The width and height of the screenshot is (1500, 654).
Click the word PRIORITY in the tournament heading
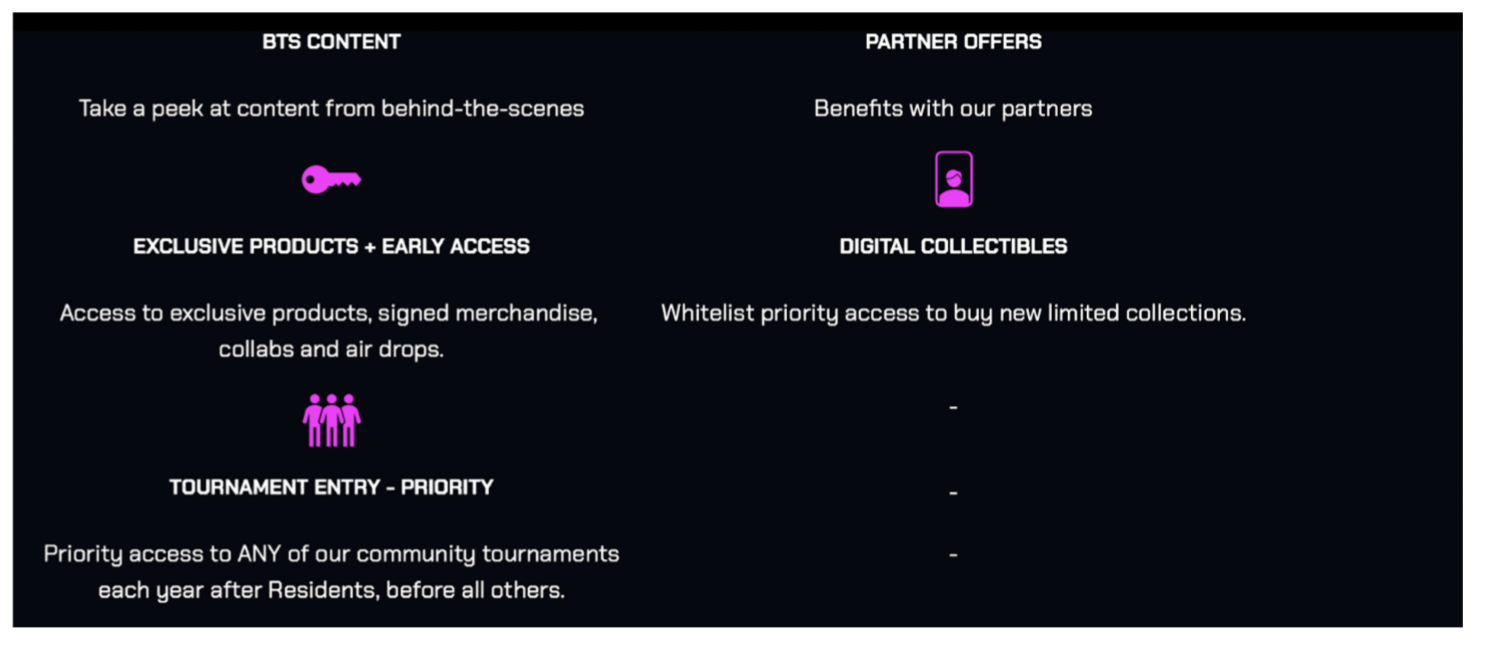[447, 487]
